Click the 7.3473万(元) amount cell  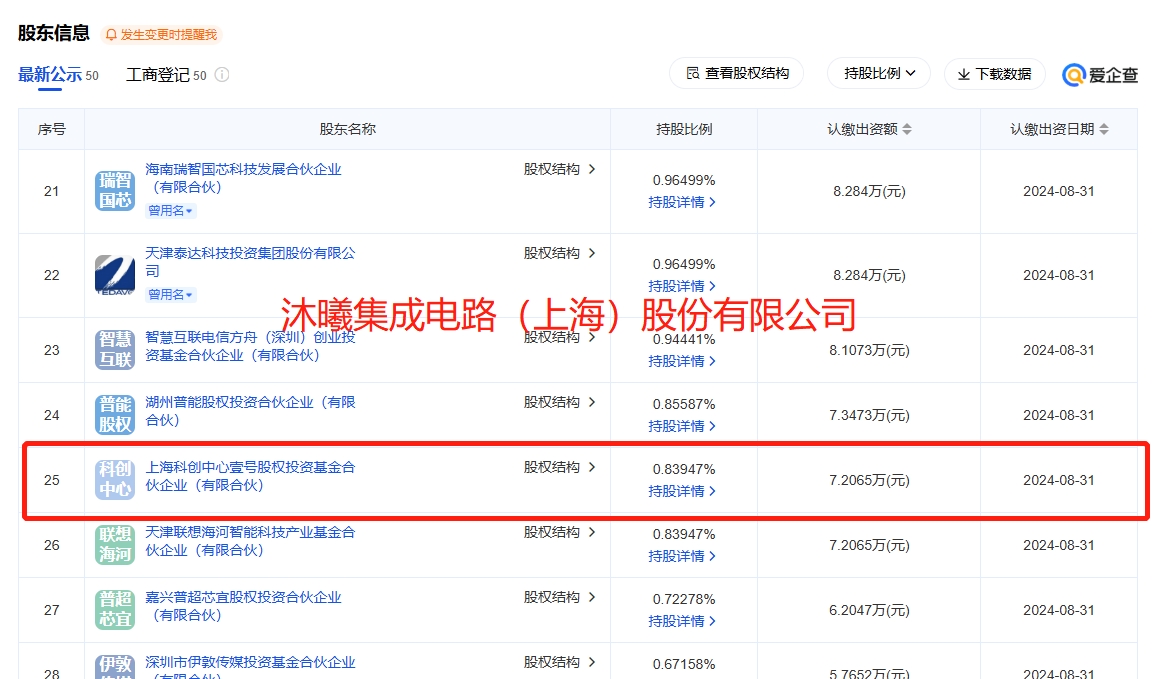click(869, 415)
